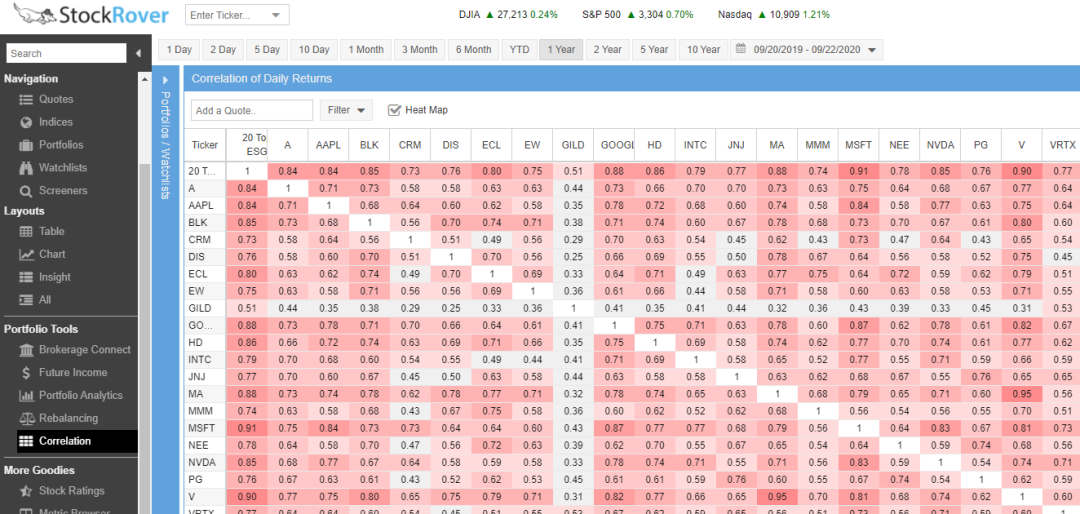
Task: Click the Quotes list icon in Navigation
Action: [x=27, y=100]
